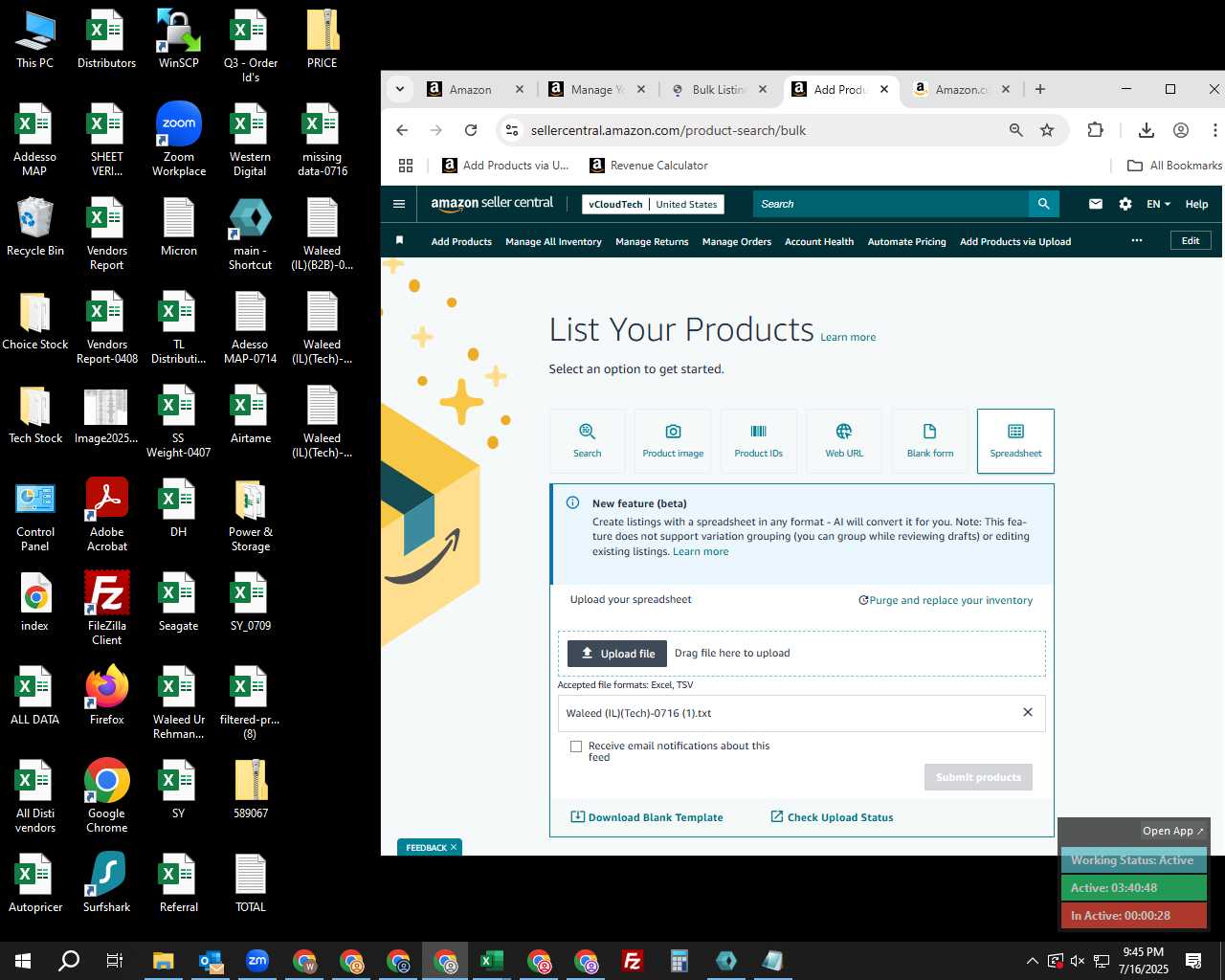
Task: Click the Seller Central search magnifier button
Action: pyautogui.click(x=1044, y=204)
